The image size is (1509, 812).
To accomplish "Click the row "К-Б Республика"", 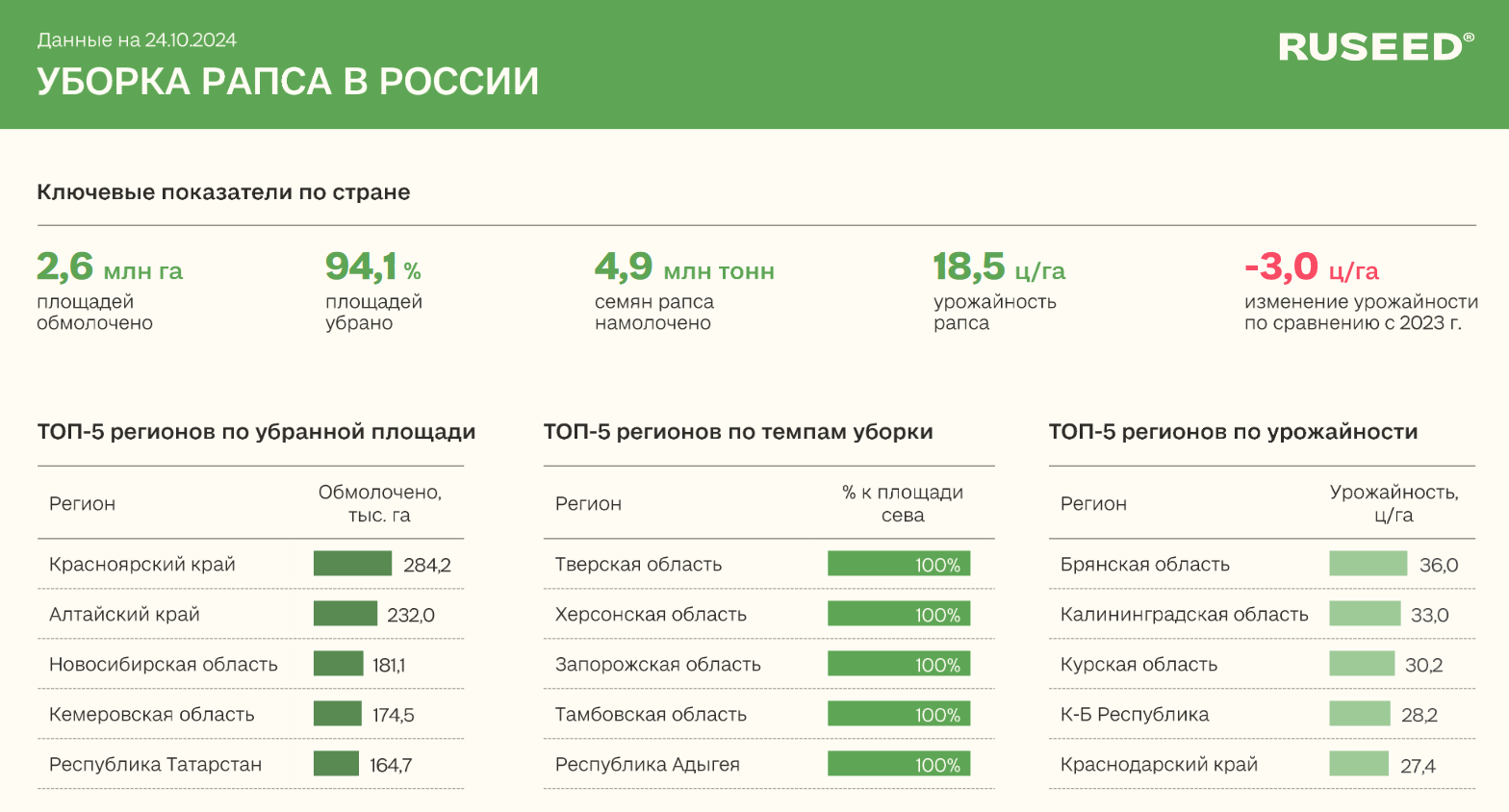I will 1262,715.
